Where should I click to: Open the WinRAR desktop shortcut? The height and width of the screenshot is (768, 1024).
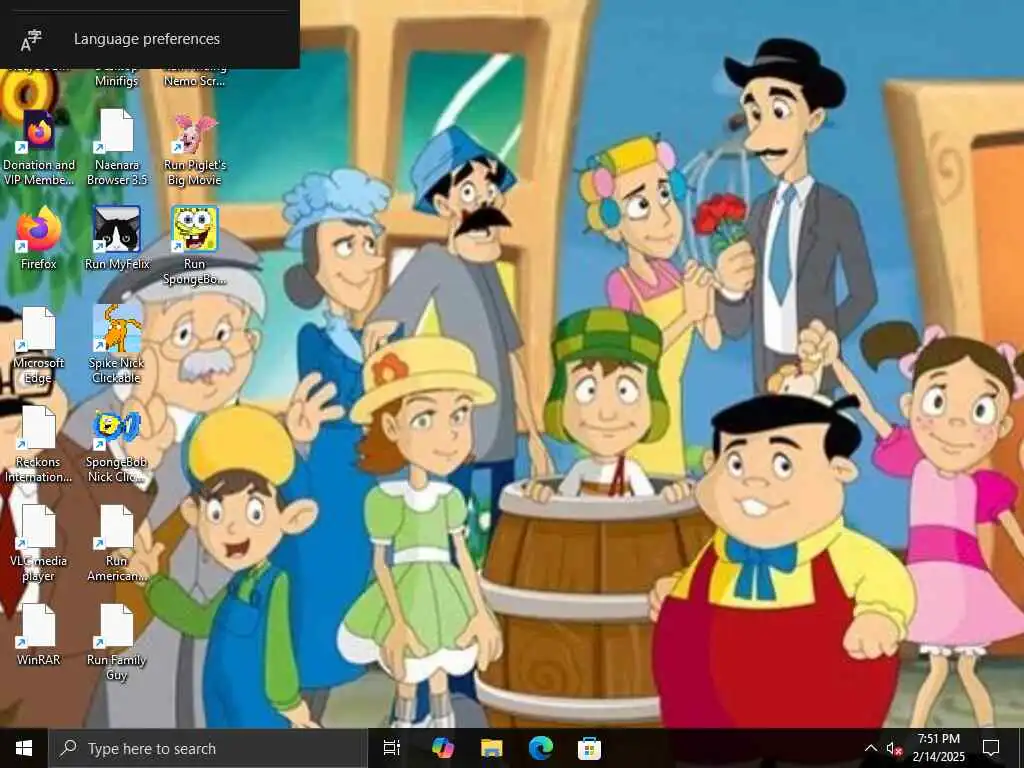39,635
